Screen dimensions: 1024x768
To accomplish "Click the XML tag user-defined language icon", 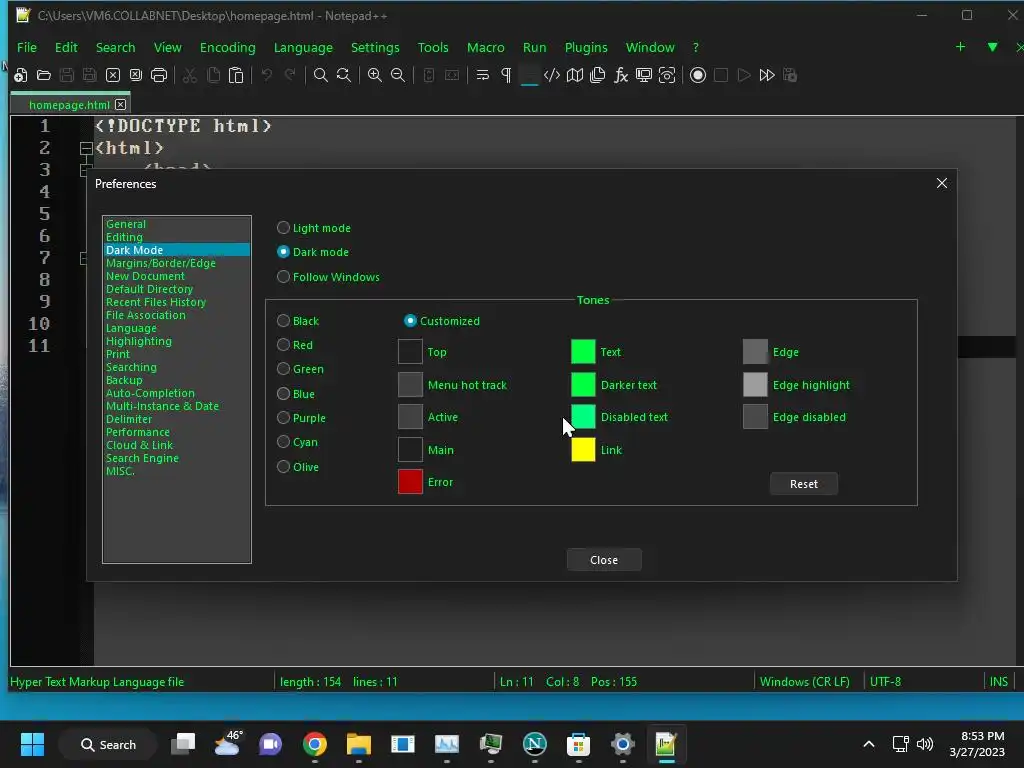I will pyautogui.click(x=552, y=75).
